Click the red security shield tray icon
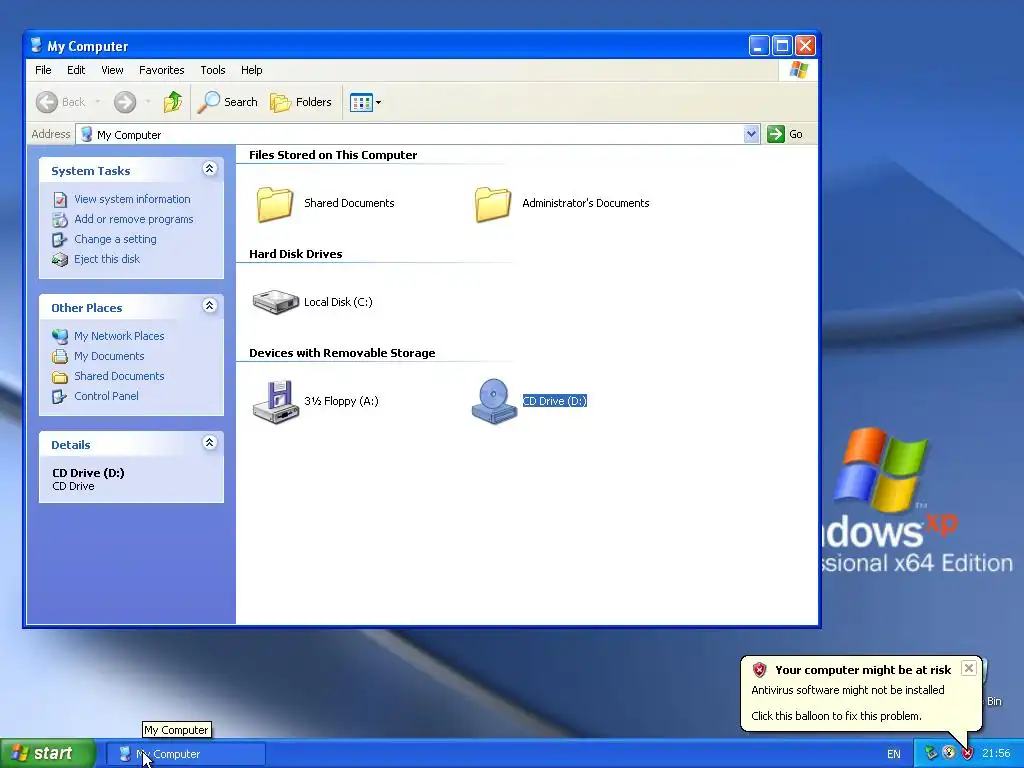 pos(967,754)
